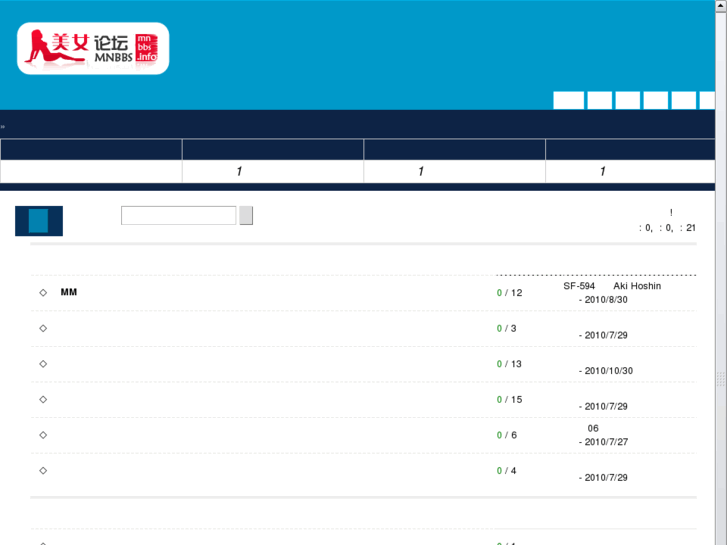This screenshot has height=545, width=727.
Task: Click the diamond icon in the 0 / 6 row
Action: [43, 435]
